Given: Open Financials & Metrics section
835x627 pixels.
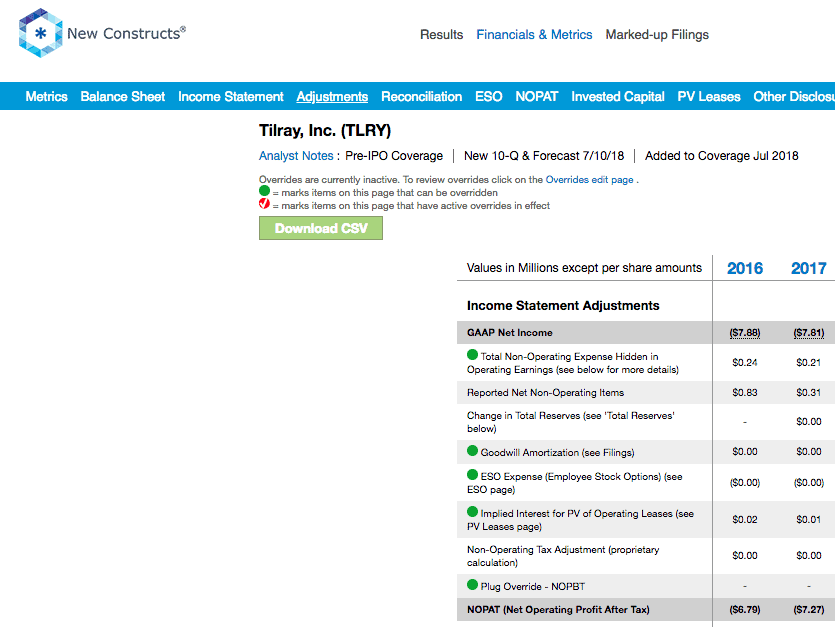Looking at the screenshot, I should (x=534, y=35).
